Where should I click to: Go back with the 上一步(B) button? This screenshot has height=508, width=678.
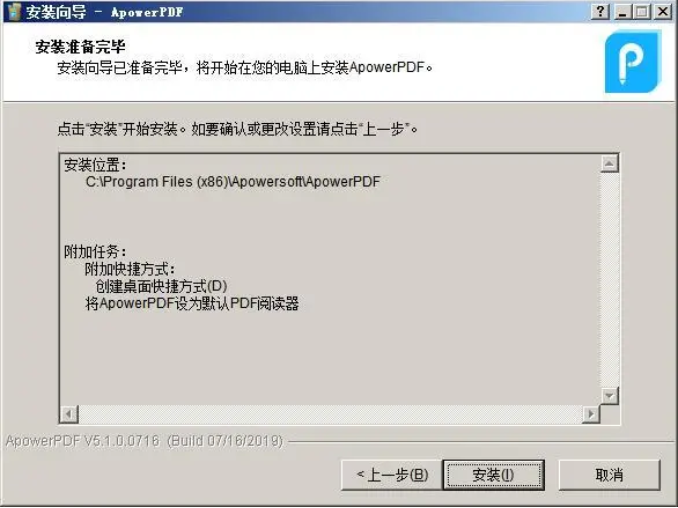coord(392,475)
